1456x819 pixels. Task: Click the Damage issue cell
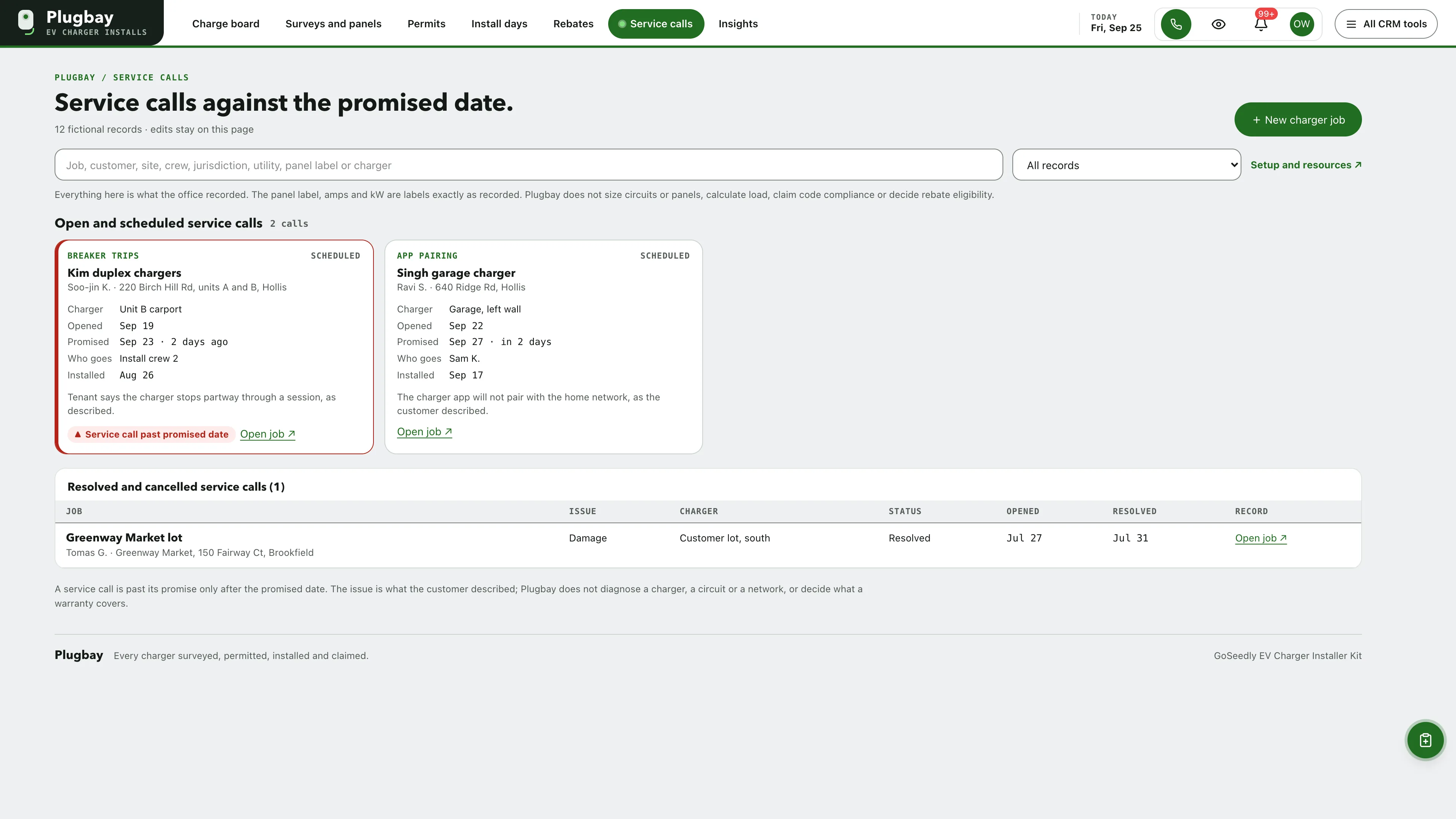(588, 538)
